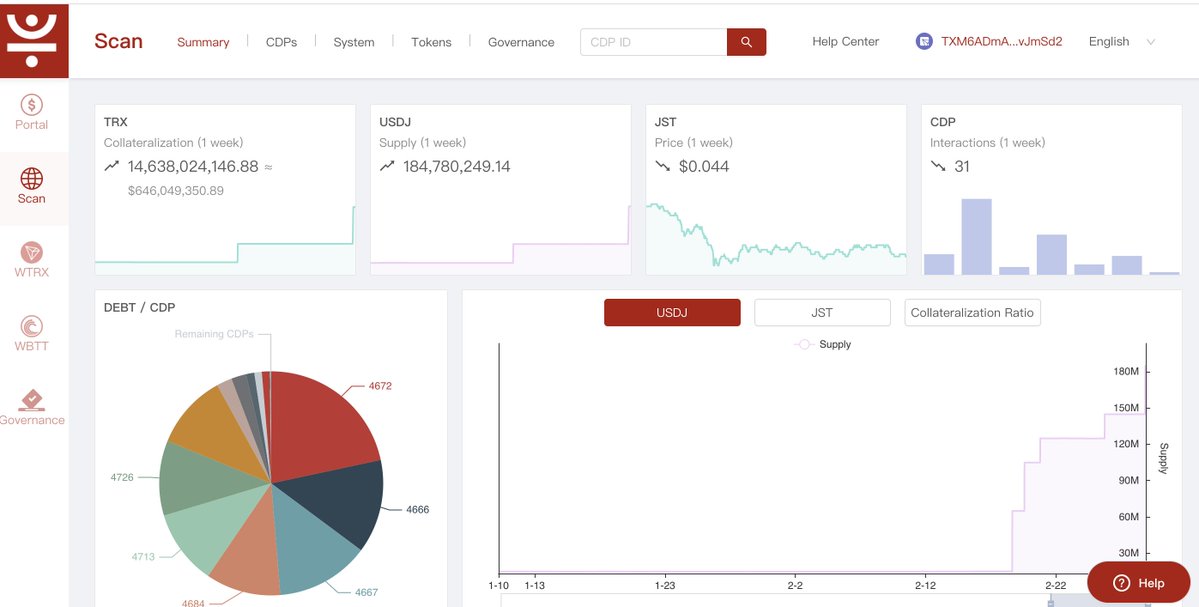Open the Help Center link
This screenshot has height=607, width=1199.
tap(846, 42)
